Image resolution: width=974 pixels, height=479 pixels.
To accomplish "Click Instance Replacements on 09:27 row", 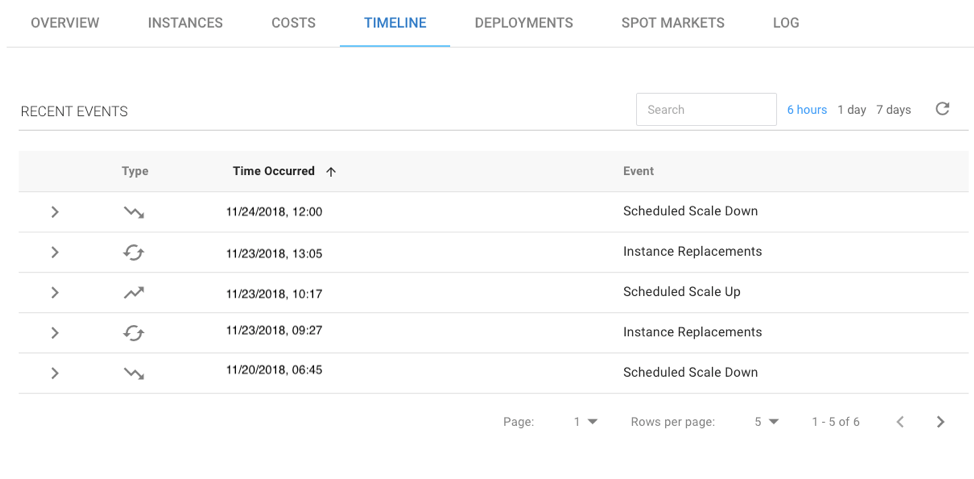I will (693, 332).
